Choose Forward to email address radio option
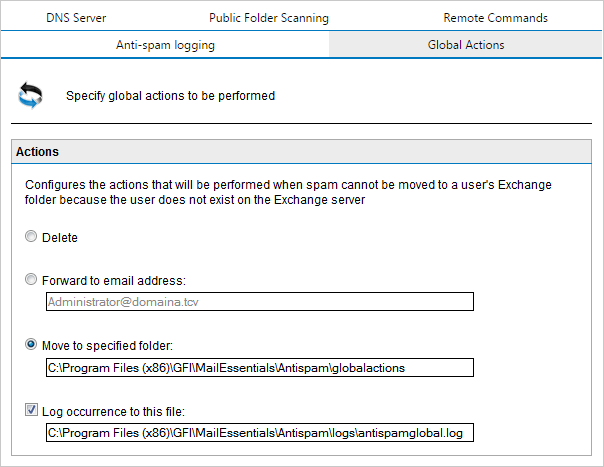Image resolution: width=604 pixels, height=467 pixels. tap(31, 279)
